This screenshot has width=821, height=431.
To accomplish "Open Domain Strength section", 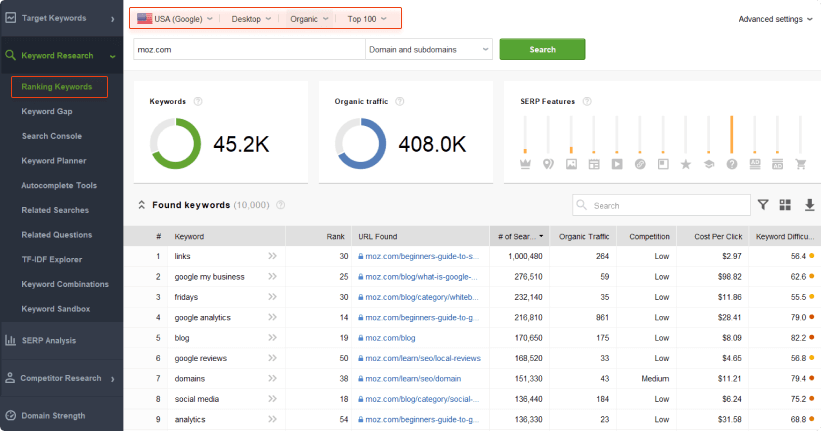I will [62, 416].
